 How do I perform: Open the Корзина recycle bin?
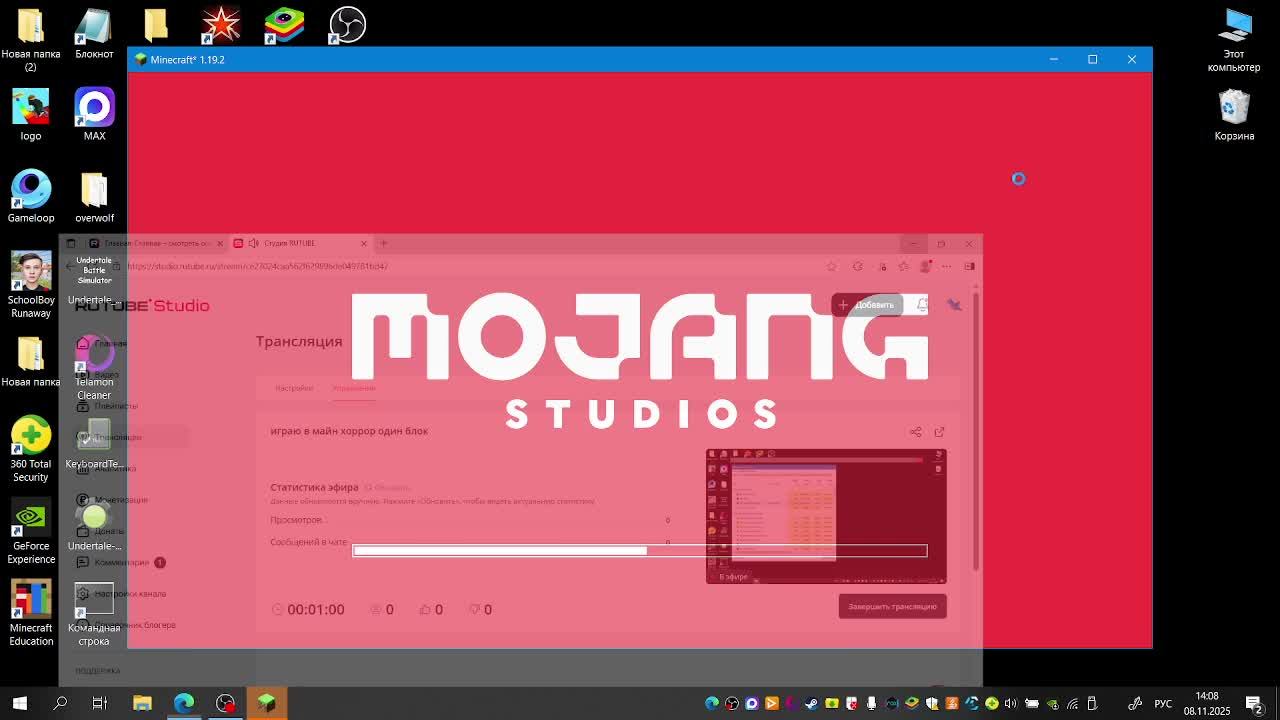pyautogui.click(x=1234, y=115)
